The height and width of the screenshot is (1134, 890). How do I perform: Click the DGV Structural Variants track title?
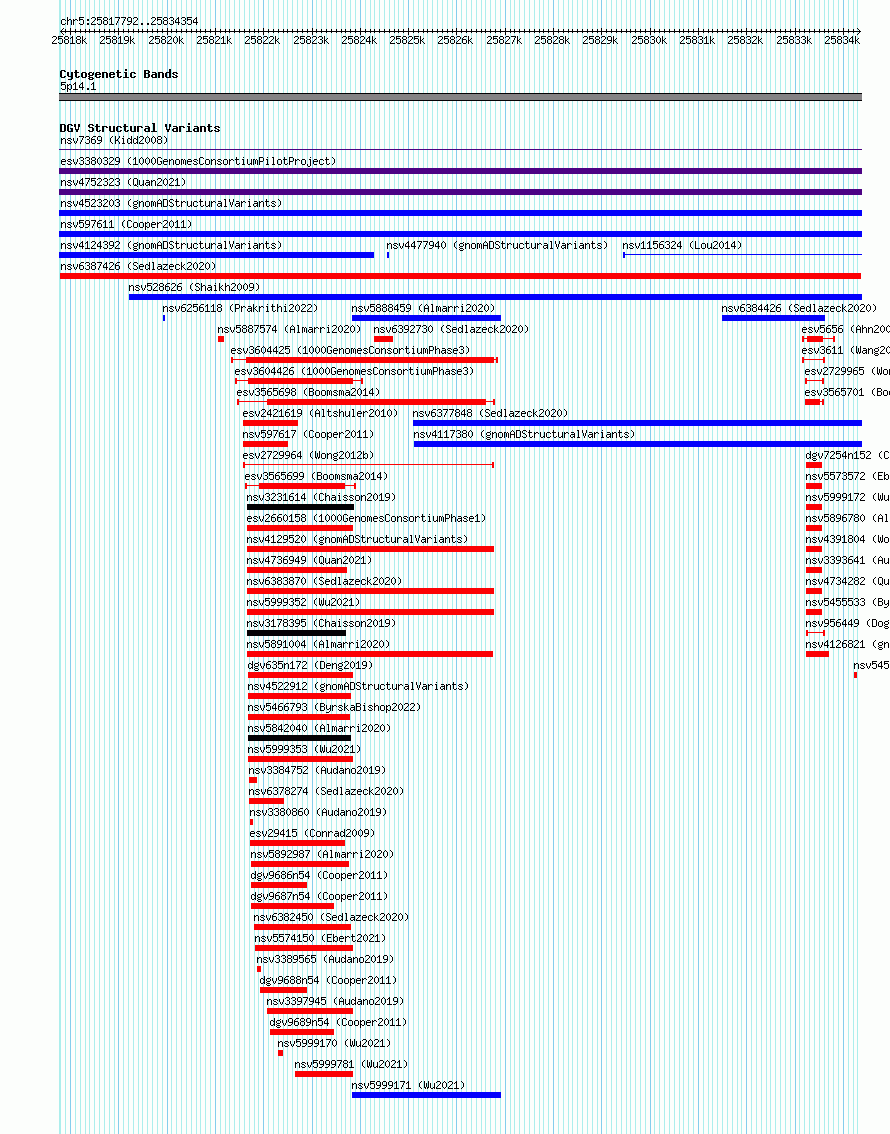[x=140, y=128]
